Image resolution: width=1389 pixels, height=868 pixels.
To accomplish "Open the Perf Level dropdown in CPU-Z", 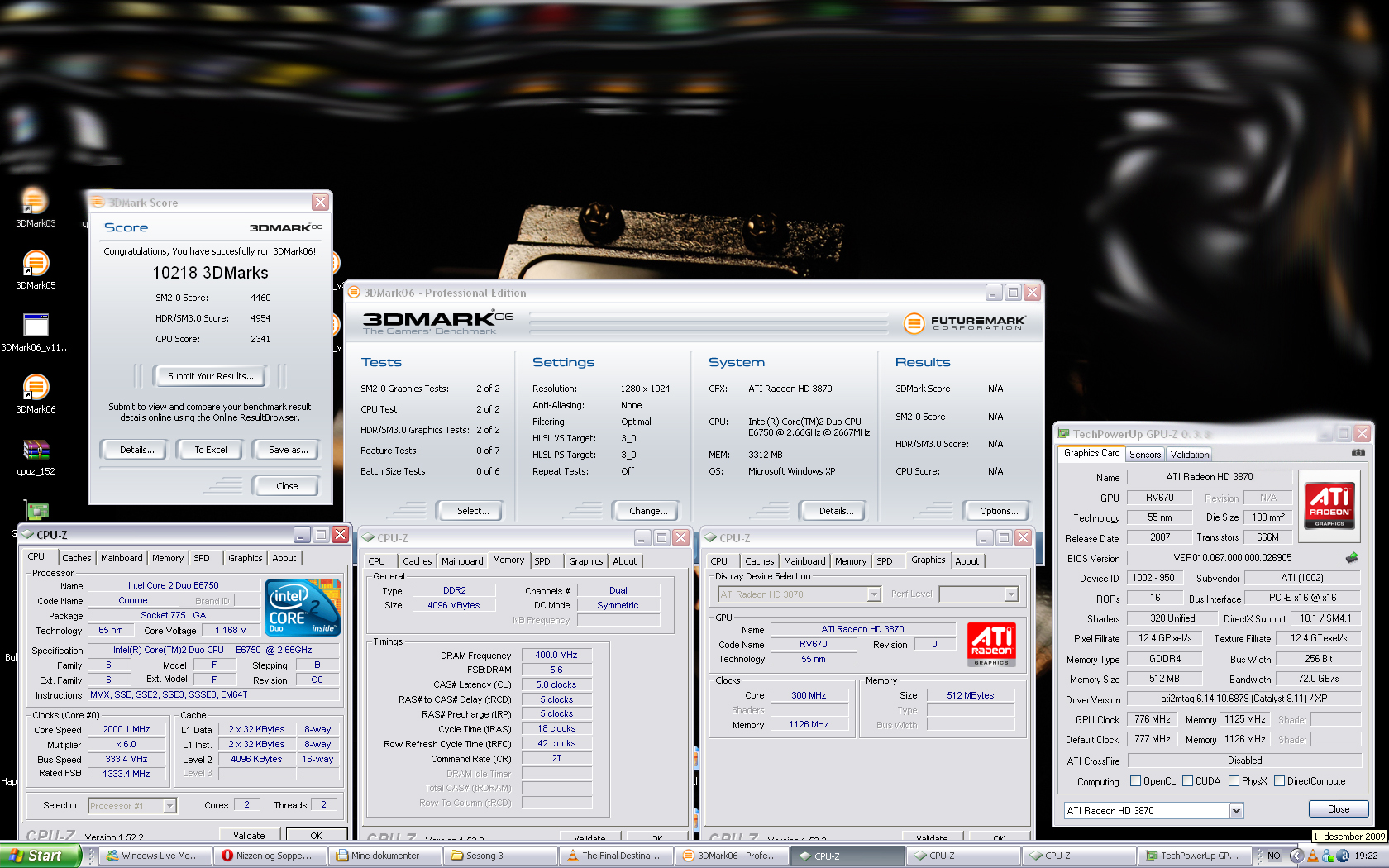I will tap(1011, 594).
